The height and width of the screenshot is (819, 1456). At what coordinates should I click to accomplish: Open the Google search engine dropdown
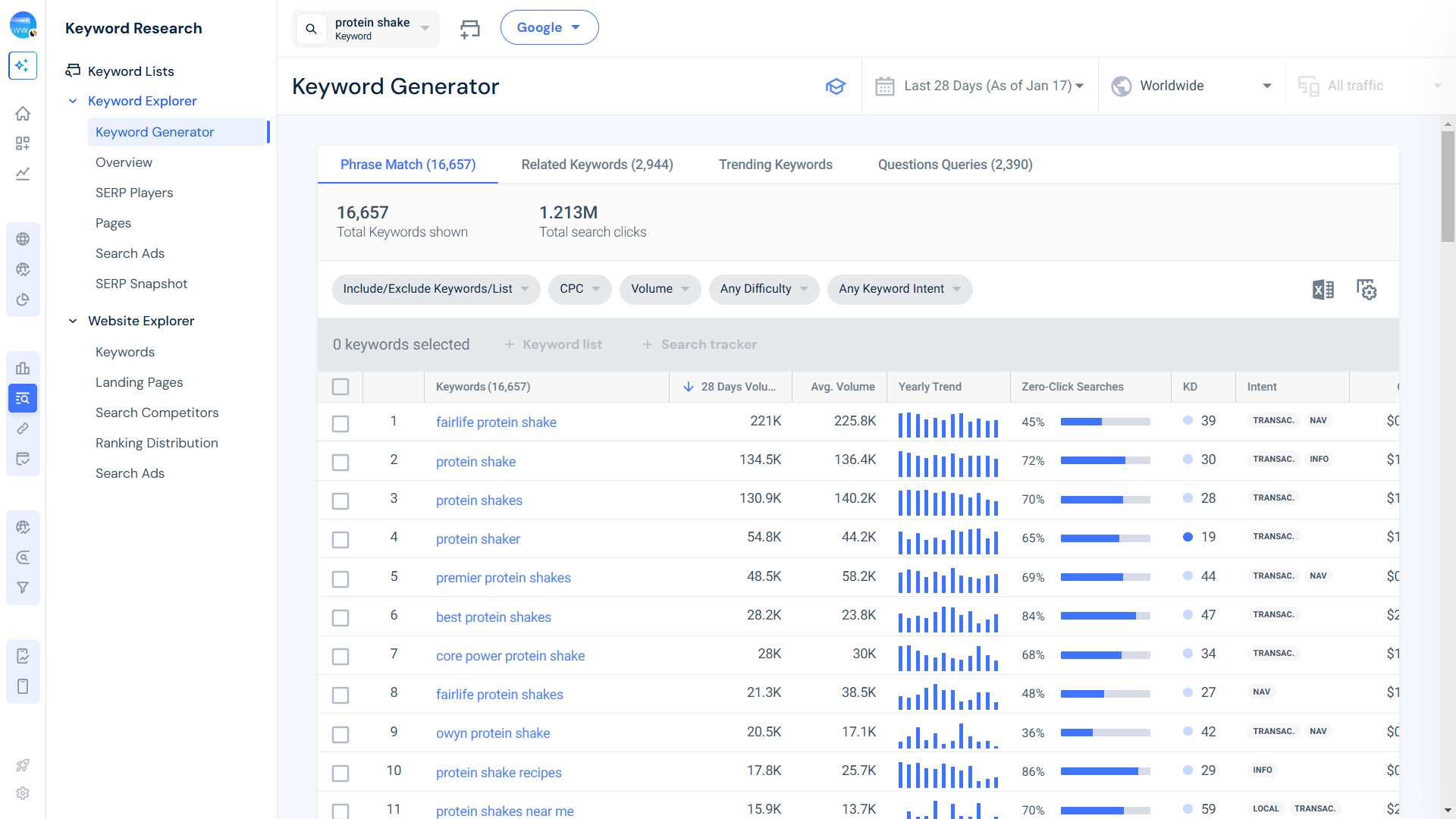coord(549,27)
